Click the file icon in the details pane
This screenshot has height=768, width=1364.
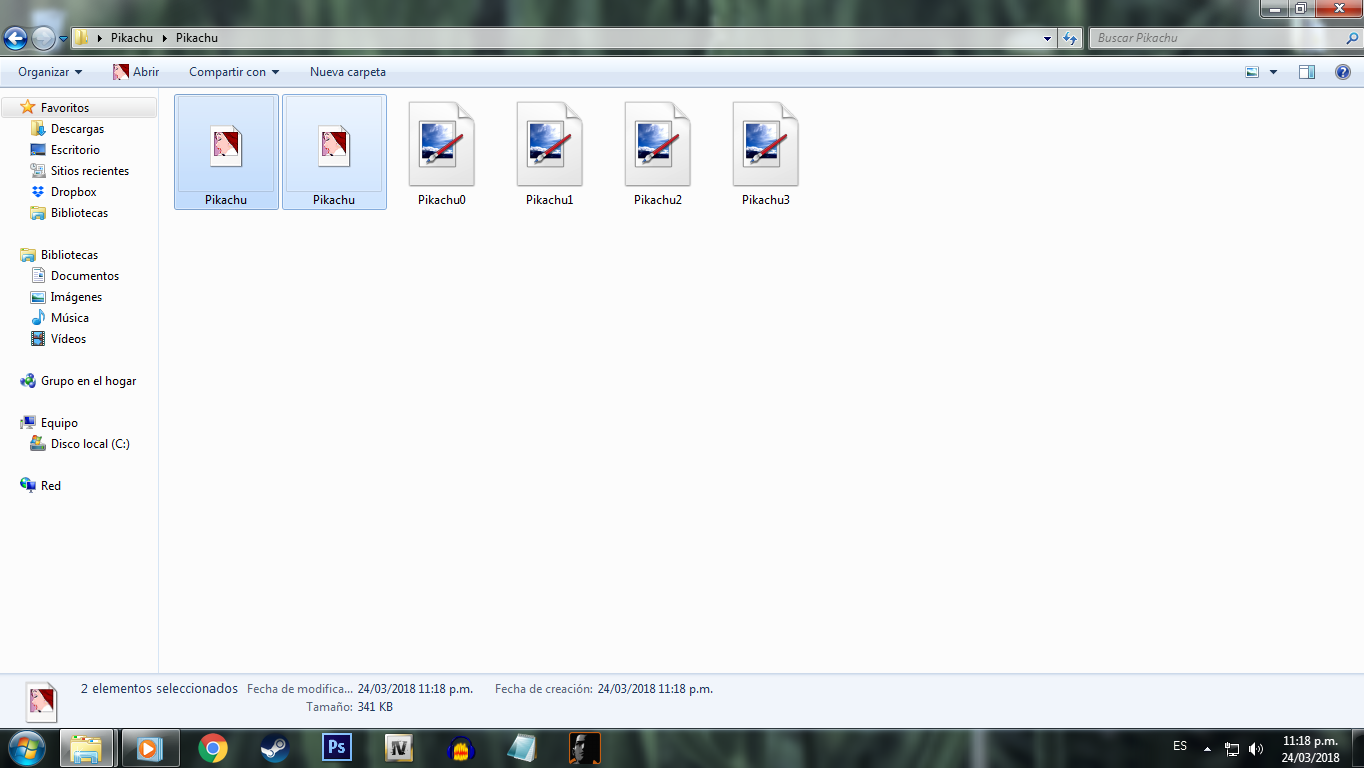pos(42,701)
